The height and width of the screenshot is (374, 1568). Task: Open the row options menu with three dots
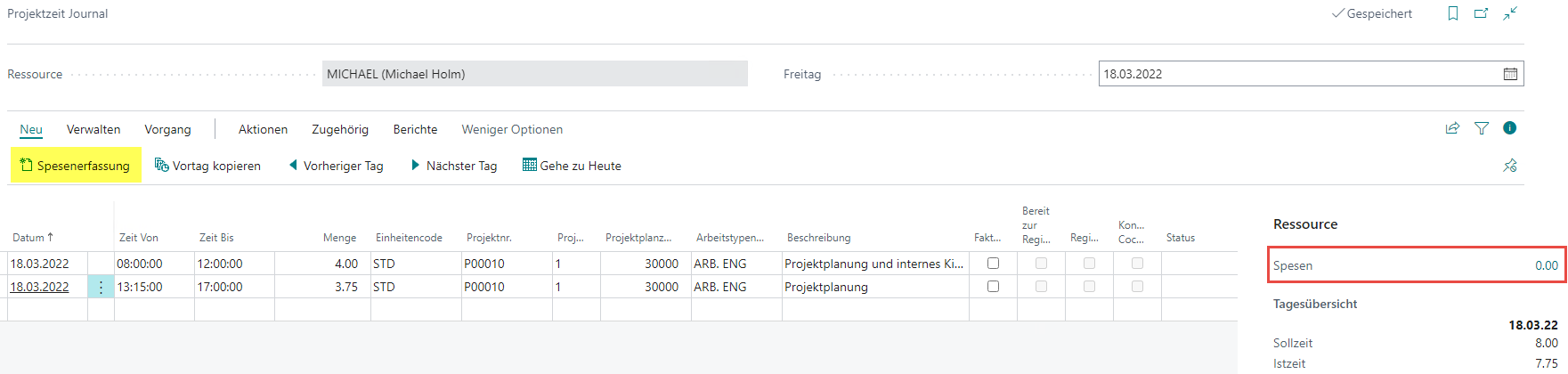coord(101,287)
